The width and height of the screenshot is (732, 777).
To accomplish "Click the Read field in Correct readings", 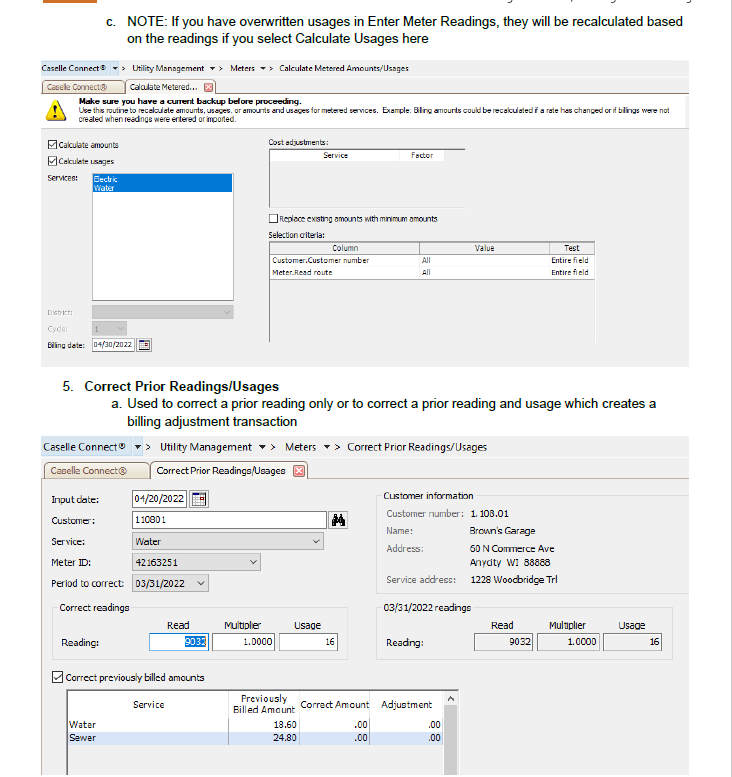I will [x=179, y=642].
